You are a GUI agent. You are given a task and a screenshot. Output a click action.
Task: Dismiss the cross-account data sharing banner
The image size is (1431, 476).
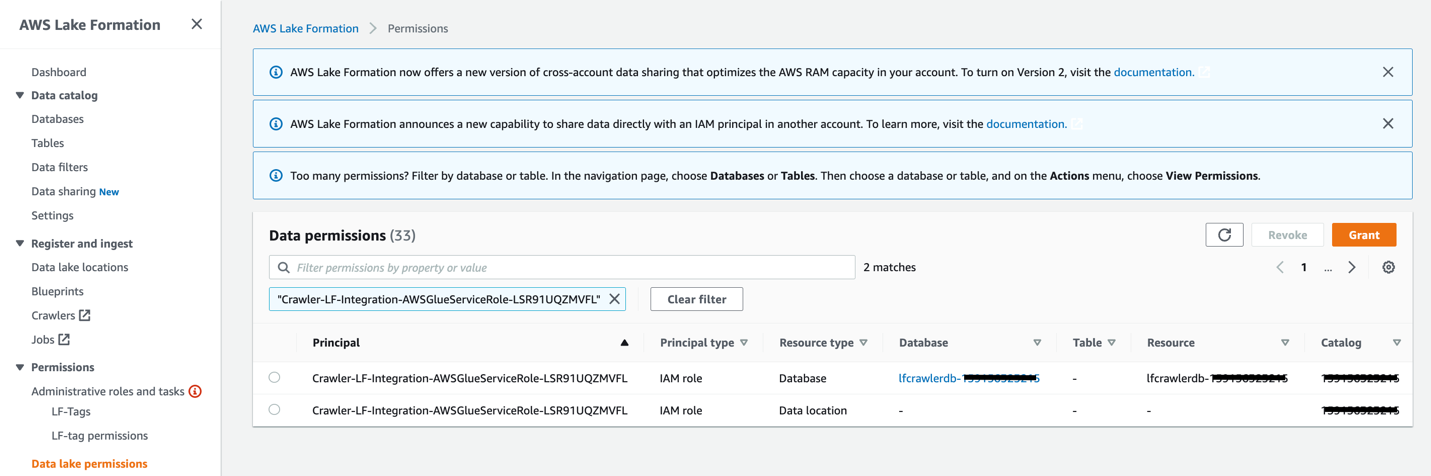tap(1387, 72)
